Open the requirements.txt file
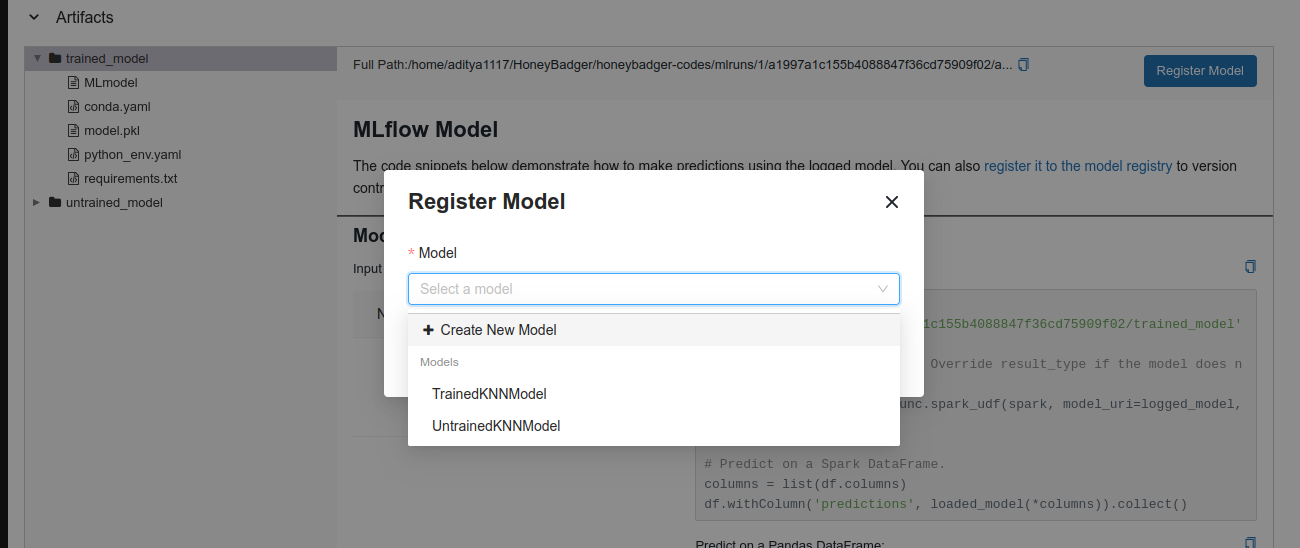This screenshot has width=1300, height=548. tap(131, 178)
